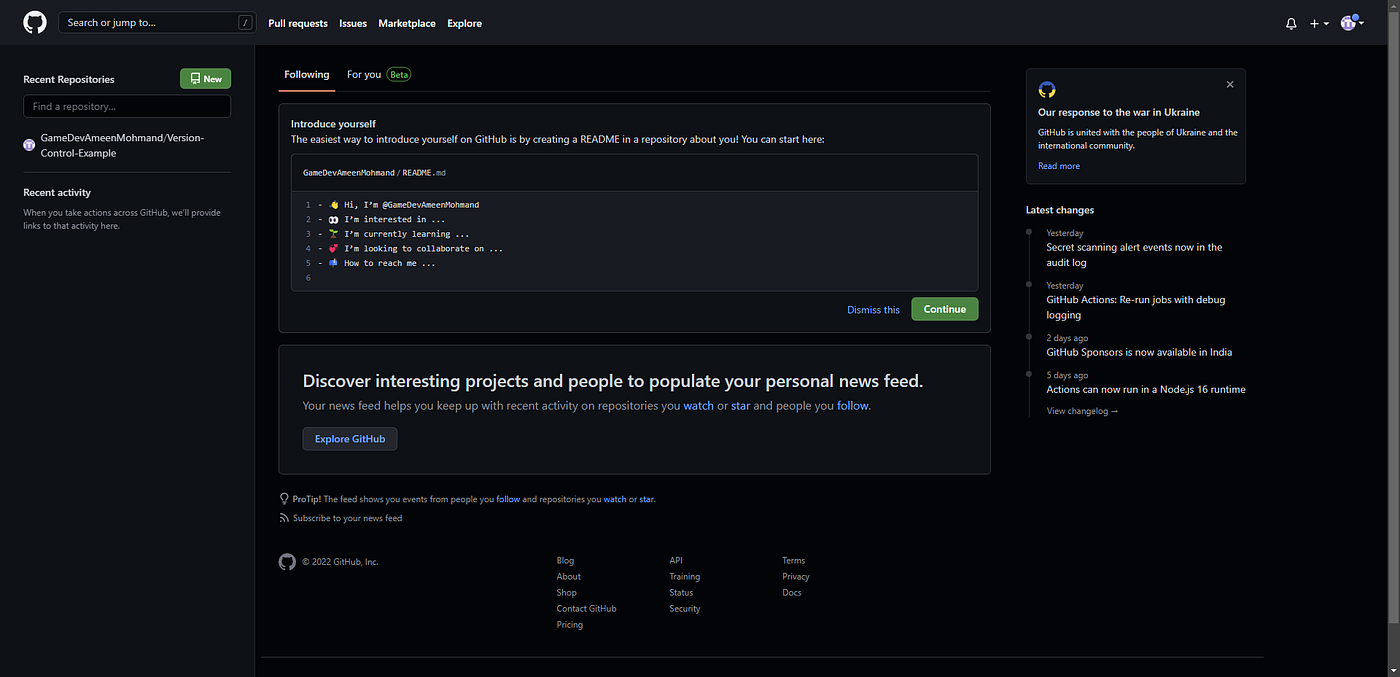The image size is (1400, 677).
Task: Click Dismiss this link
Action: [x=873, y=310]
